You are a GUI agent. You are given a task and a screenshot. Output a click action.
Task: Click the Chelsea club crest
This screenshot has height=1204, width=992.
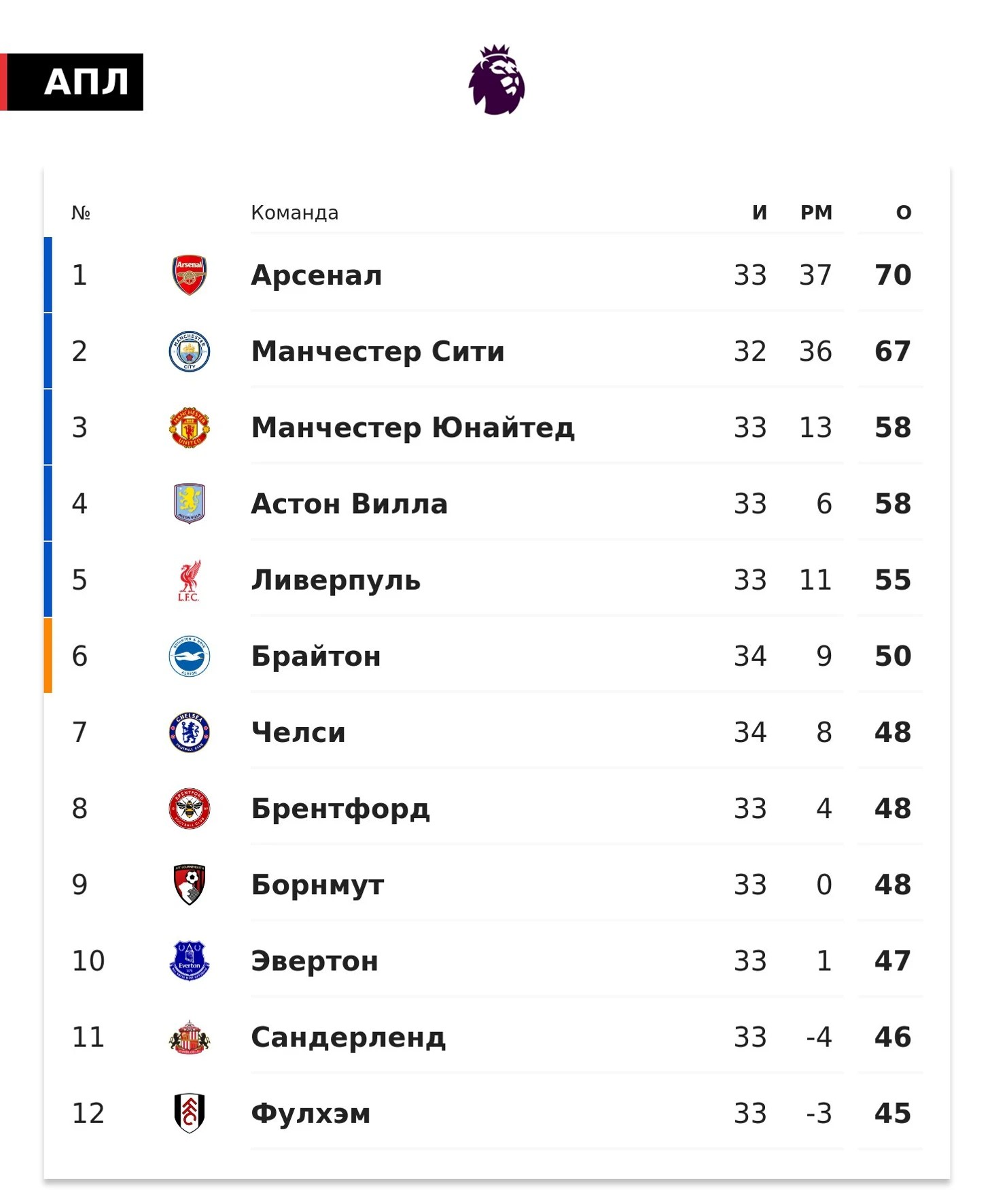(x=189, y=732)
